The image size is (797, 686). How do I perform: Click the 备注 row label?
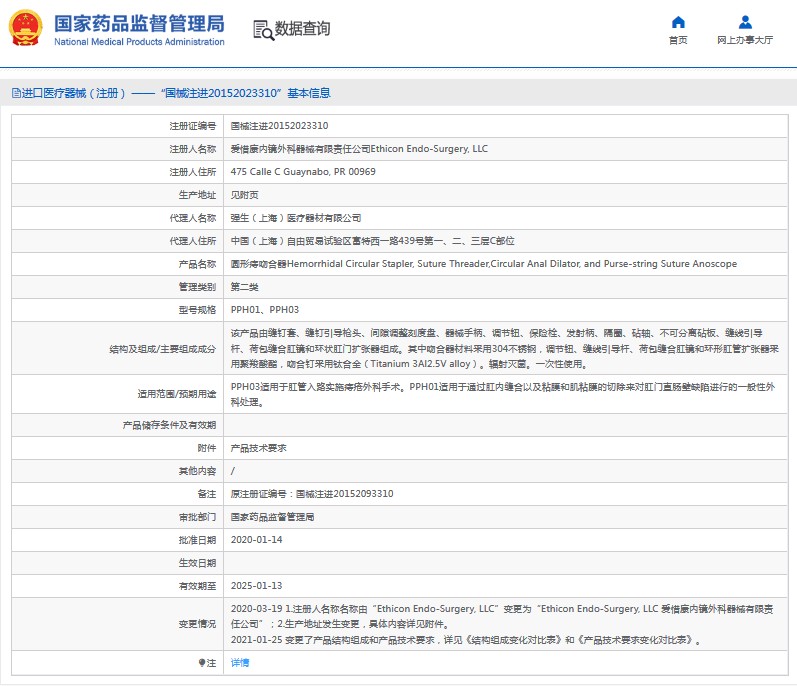pos(207,494)
